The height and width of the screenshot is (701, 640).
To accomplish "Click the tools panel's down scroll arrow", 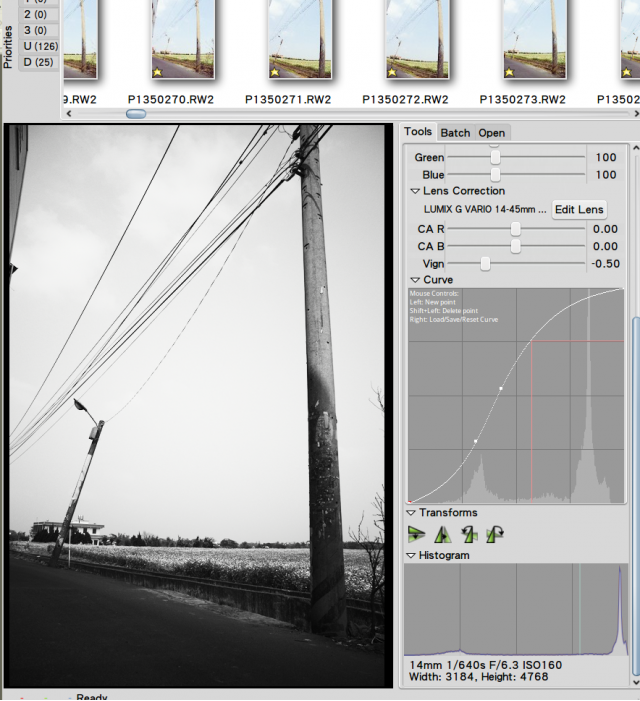I will [636, 682].
